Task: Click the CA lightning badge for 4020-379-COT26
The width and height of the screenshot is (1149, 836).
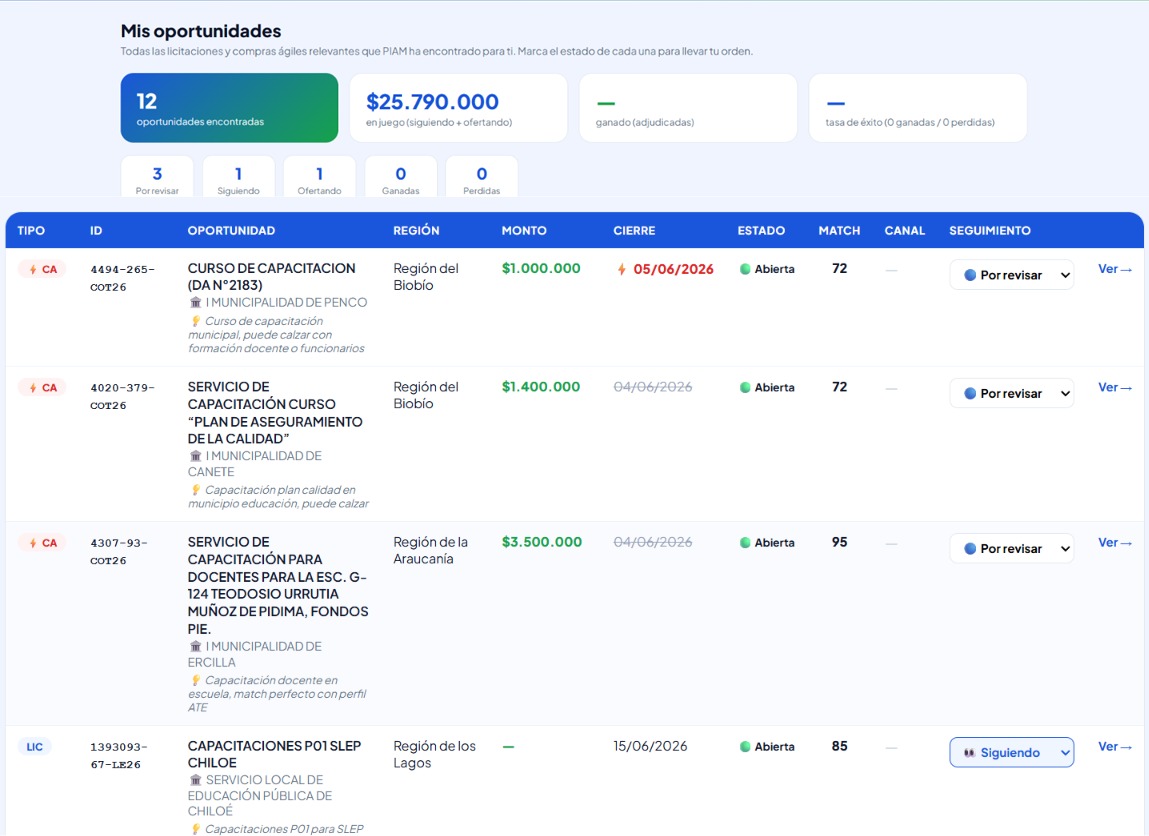Action: click(43, 388)
